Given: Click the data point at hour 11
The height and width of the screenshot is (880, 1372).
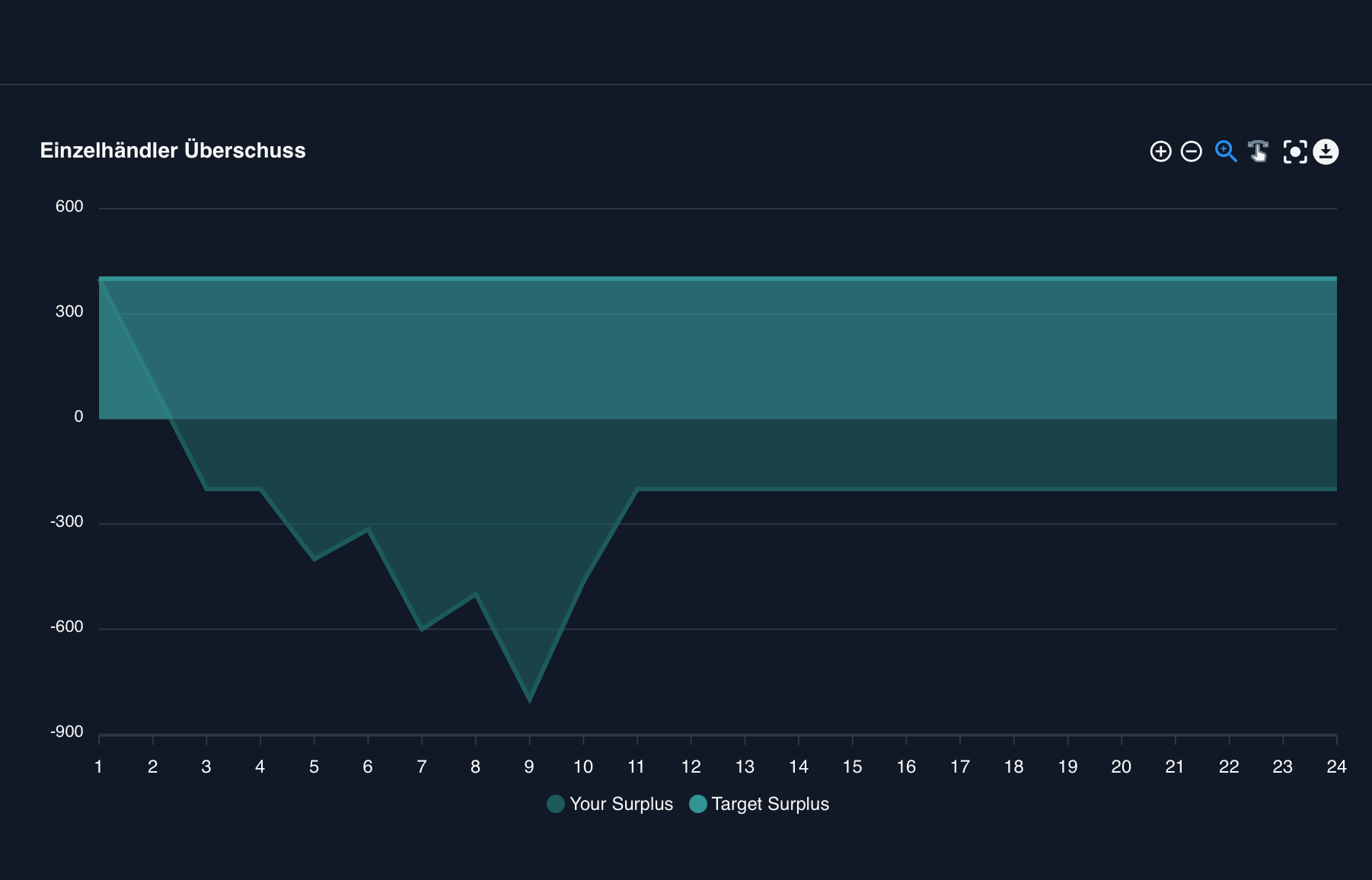Looking at the screenshot, I should coord(637,489).
